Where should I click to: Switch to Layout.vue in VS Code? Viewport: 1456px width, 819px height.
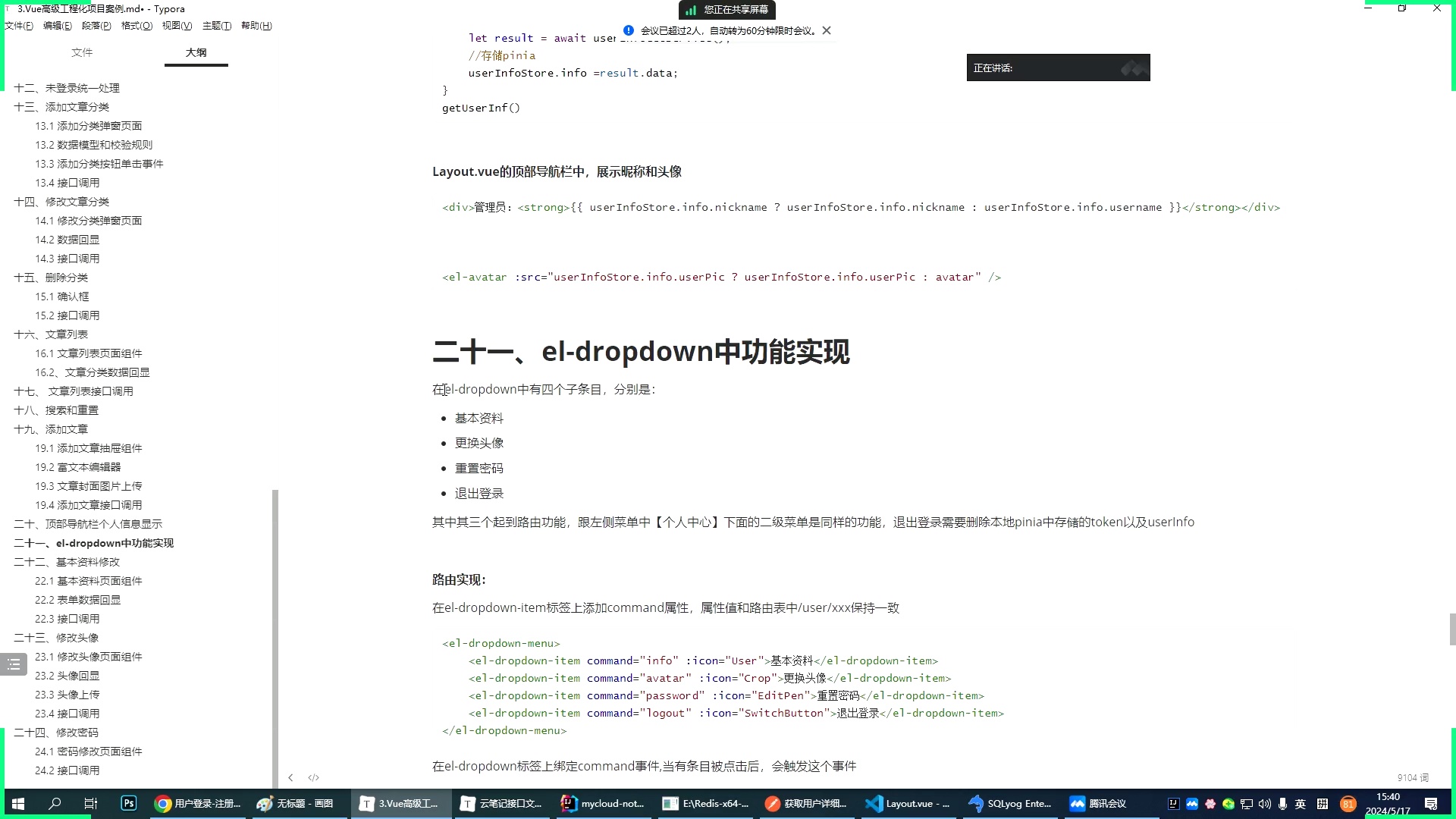point(907,803)
